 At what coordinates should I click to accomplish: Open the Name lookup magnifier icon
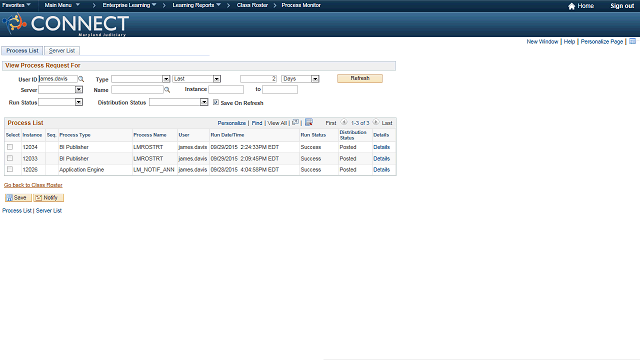click(167, 90)
